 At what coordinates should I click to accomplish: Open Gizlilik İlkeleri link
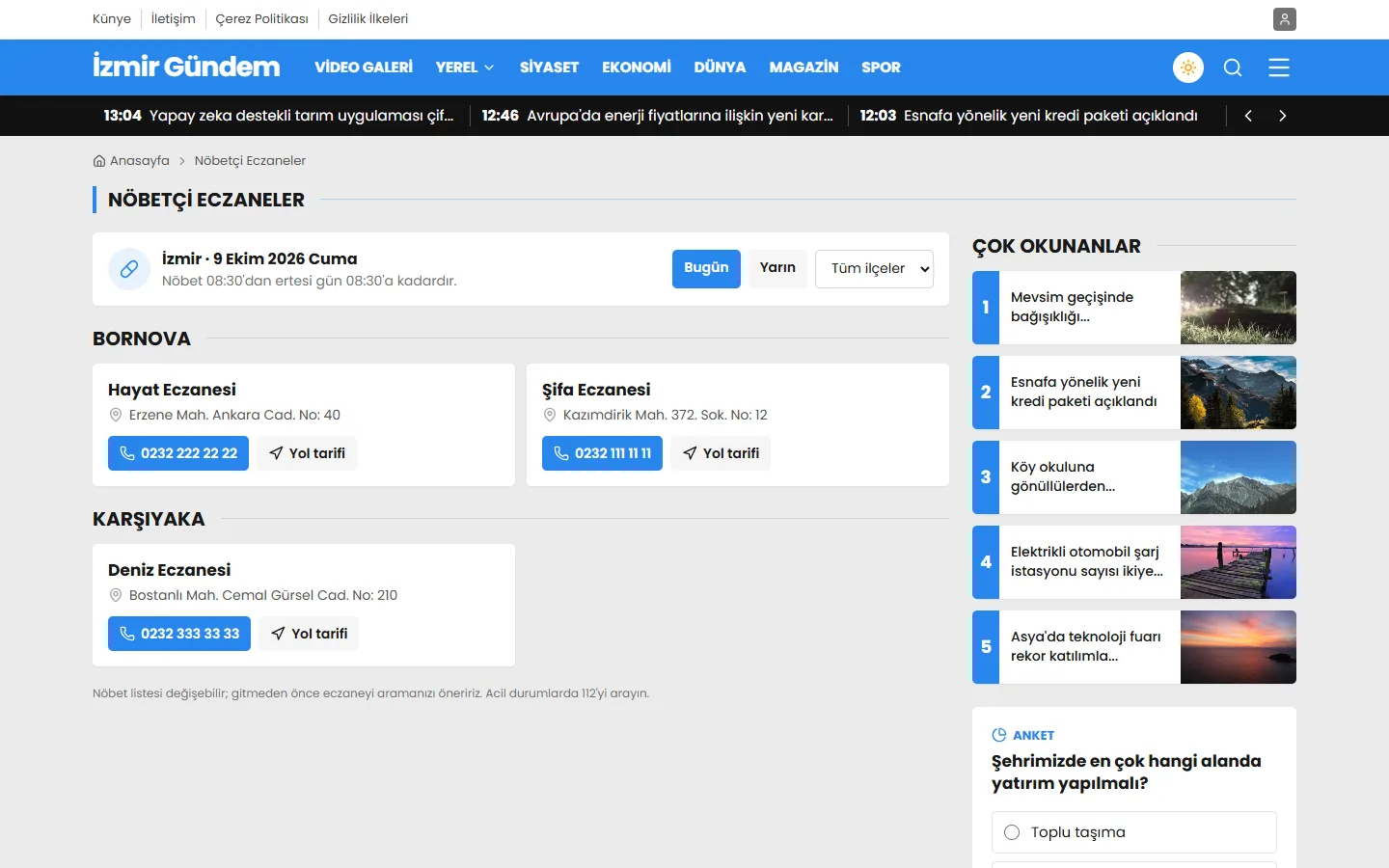click(368, 19)
